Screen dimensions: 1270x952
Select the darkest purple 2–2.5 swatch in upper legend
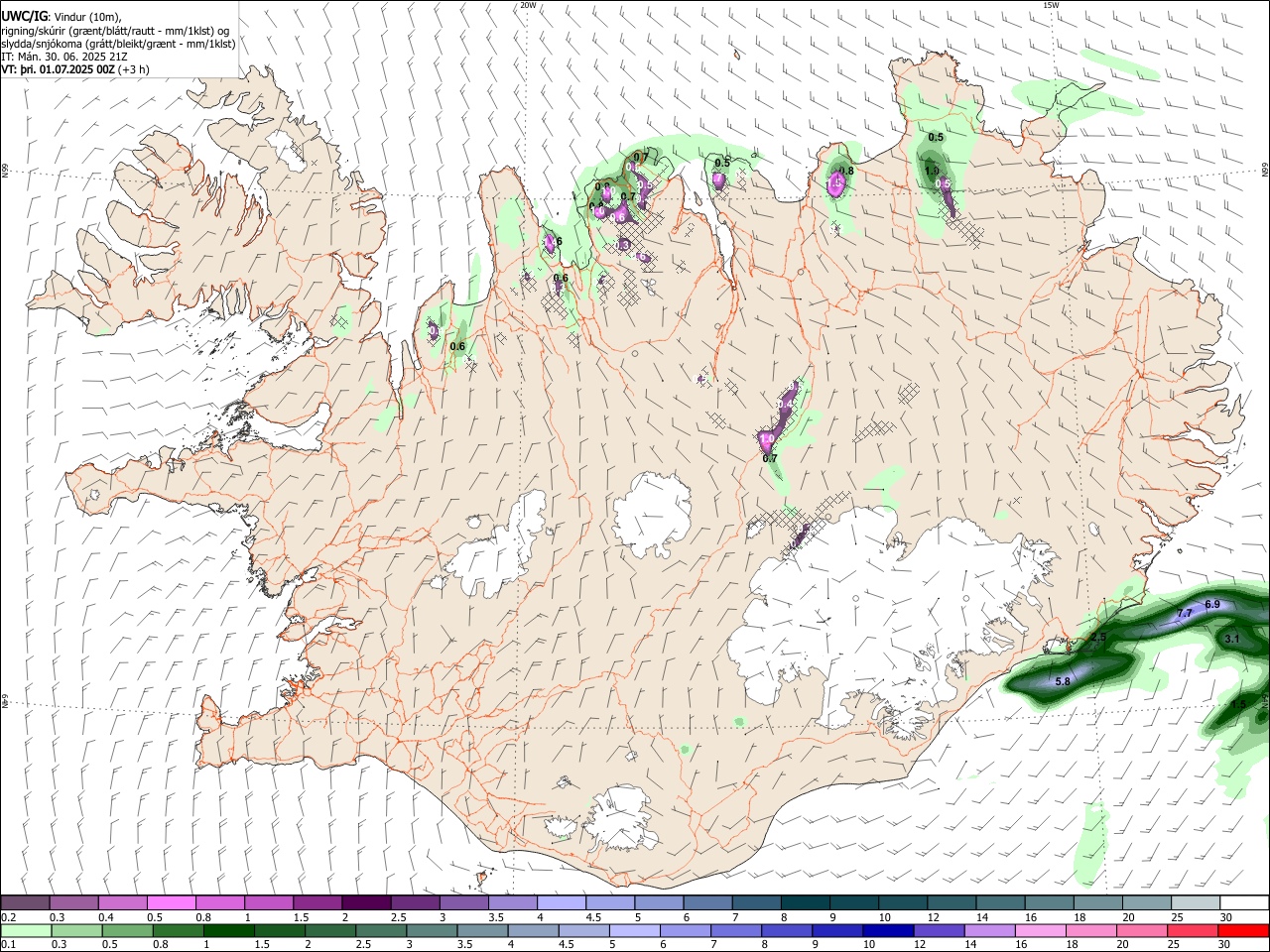pos(365,903)
